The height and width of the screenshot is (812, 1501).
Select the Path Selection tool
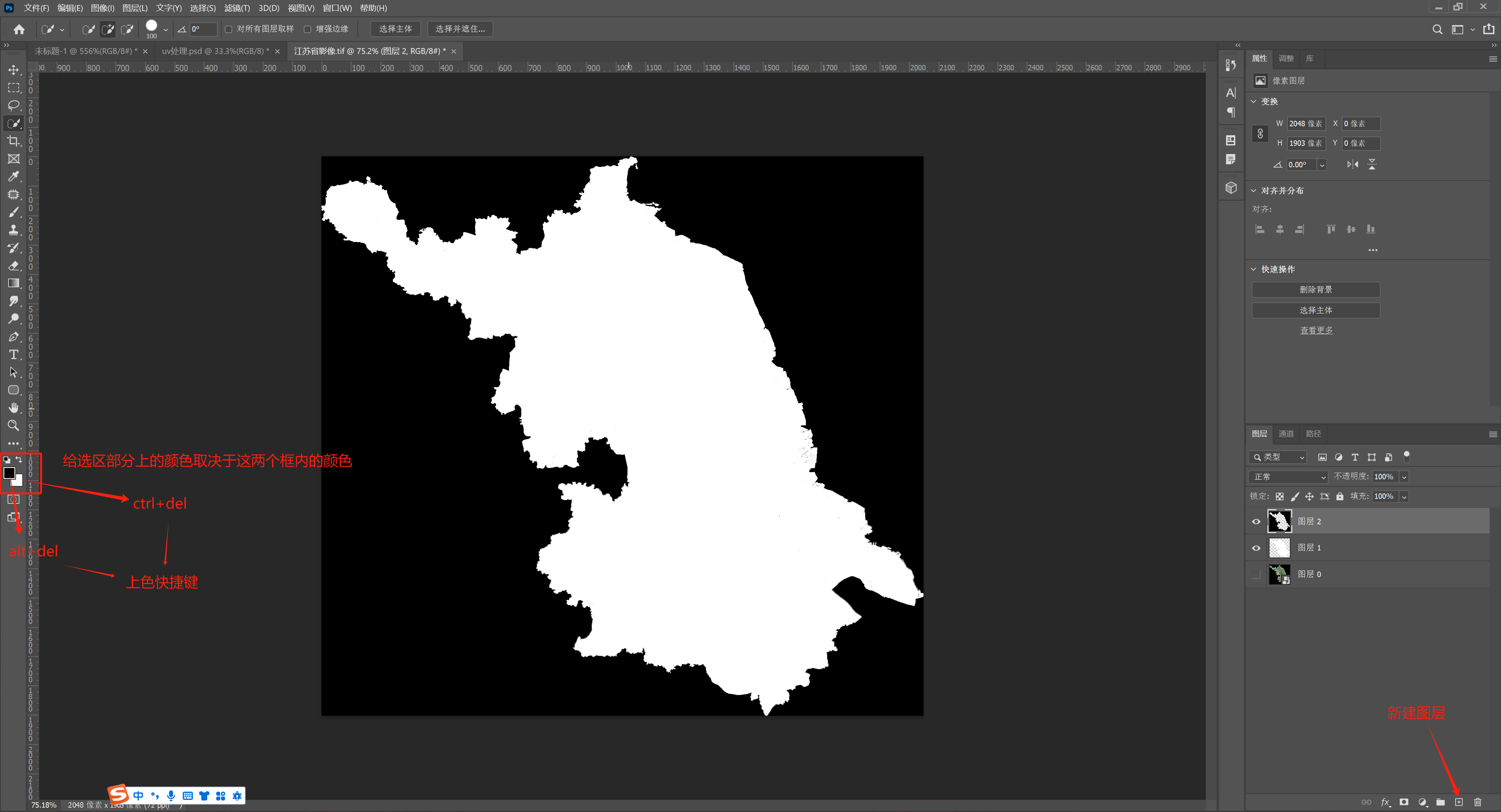(13, 372)
